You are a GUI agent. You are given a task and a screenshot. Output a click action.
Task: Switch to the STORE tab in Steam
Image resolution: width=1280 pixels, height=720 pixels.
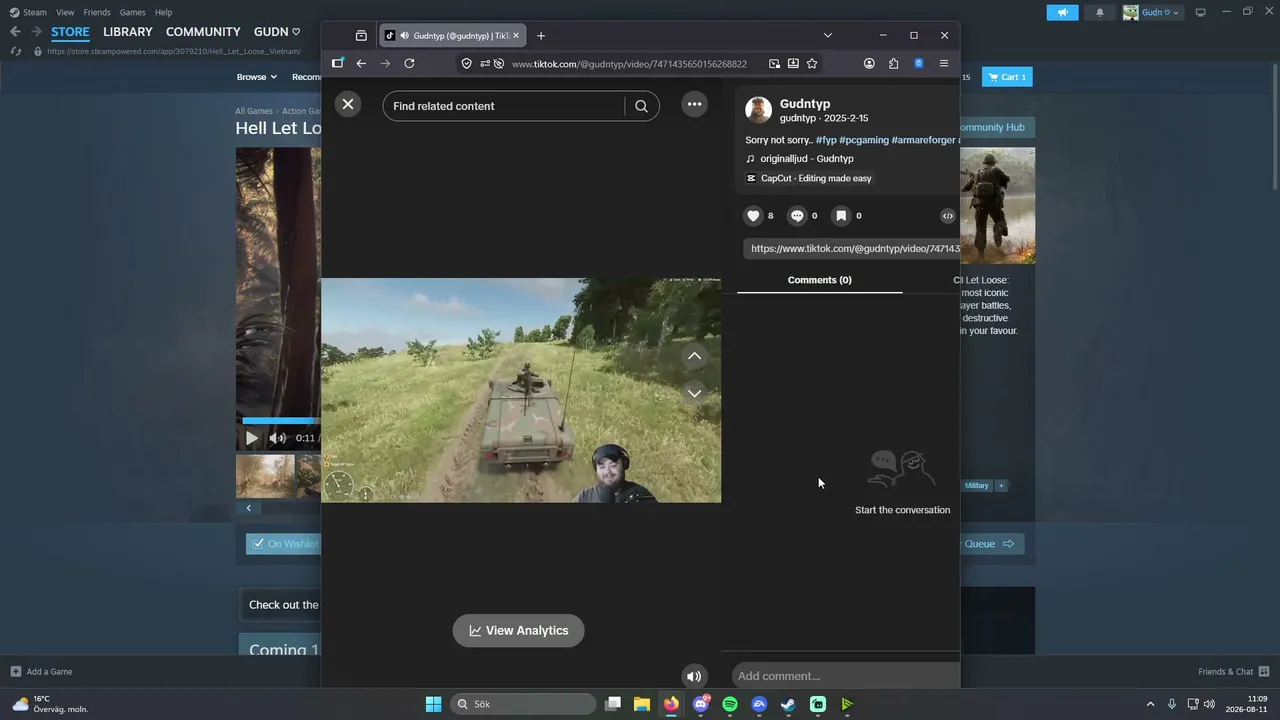coord(70,32)
